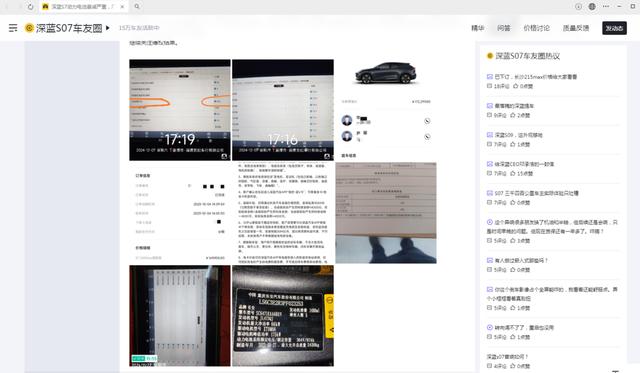This screenshot has width=640, height=373.
Task: Open the vehicle nameplate photo thumbnail
Action: click(283, 315)
